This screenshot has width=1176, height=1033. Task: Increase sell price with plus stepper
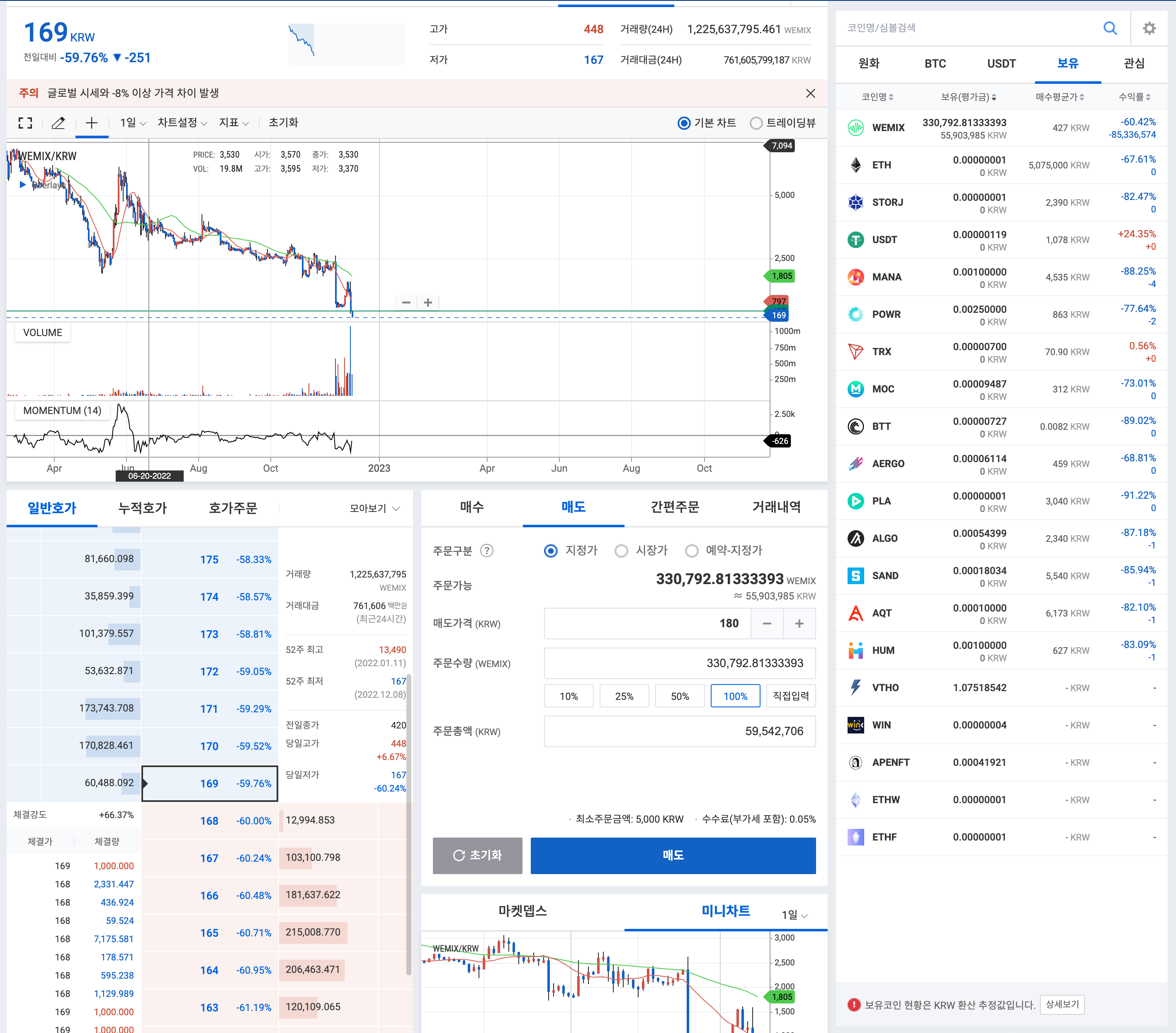pyautogui.click(x=799, y=624)
